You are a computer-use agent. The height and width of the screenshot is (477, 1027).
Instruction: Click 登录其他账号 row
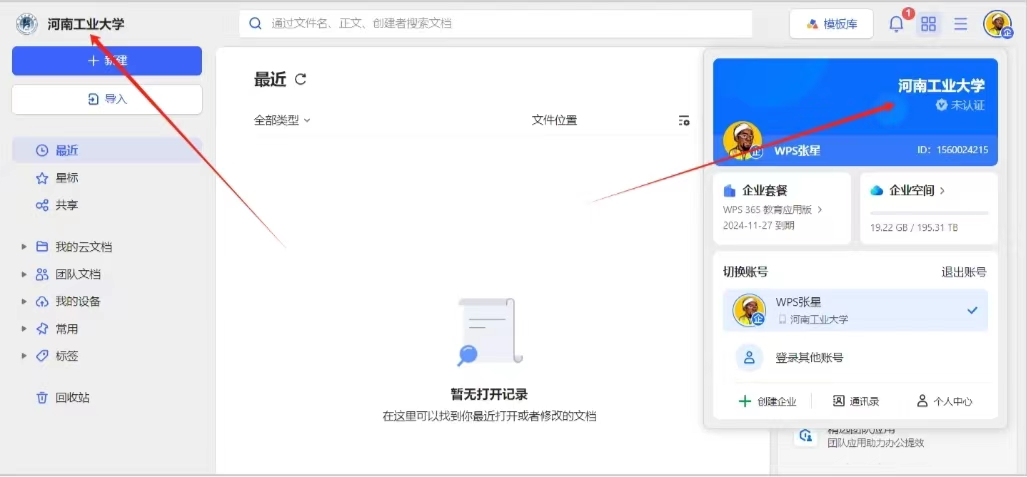pyautogui.click(x=855, y=357)
